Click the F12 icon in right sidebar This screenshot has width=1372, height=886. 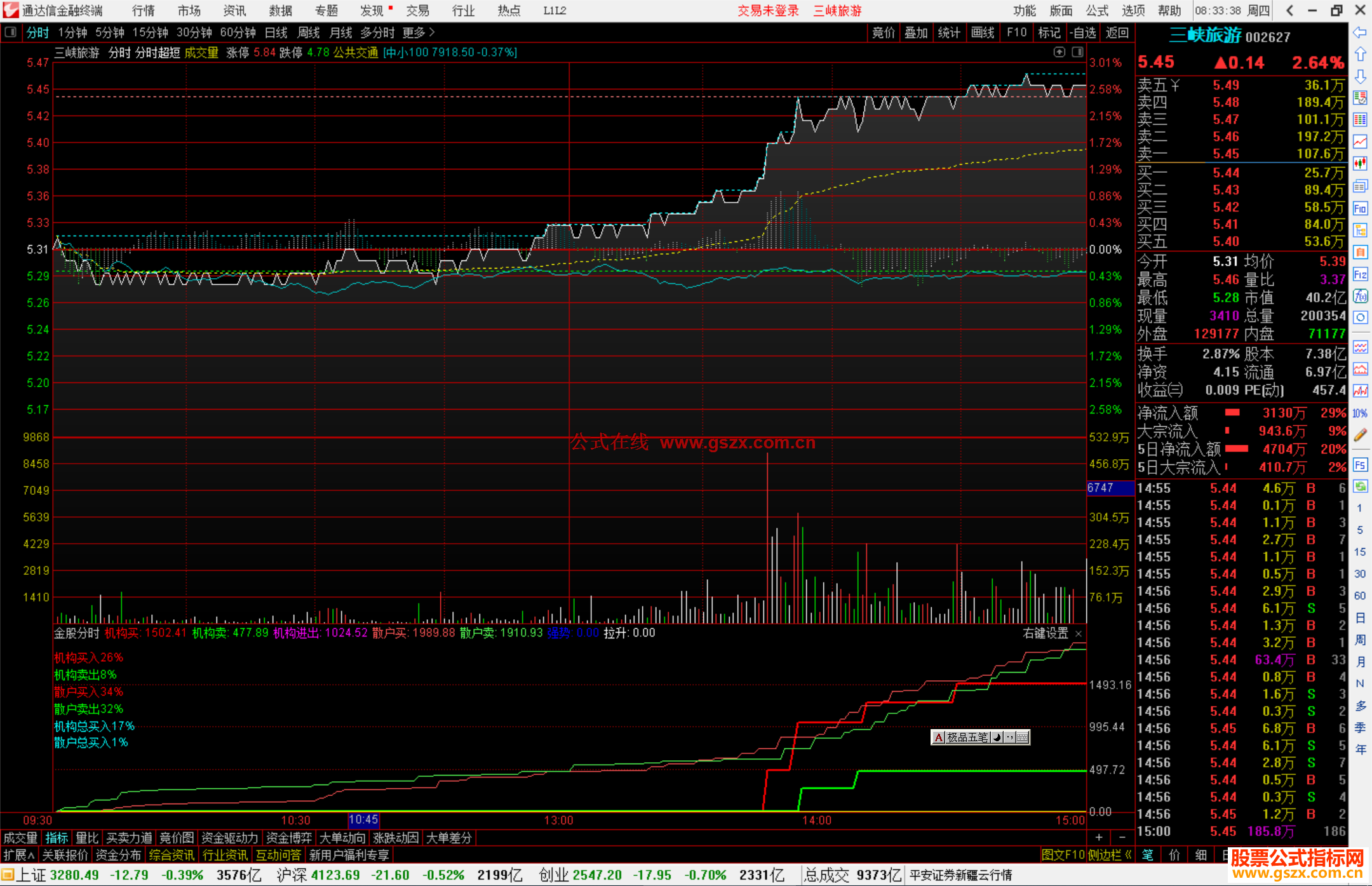pyautogui.click(x=1360, y=274)
